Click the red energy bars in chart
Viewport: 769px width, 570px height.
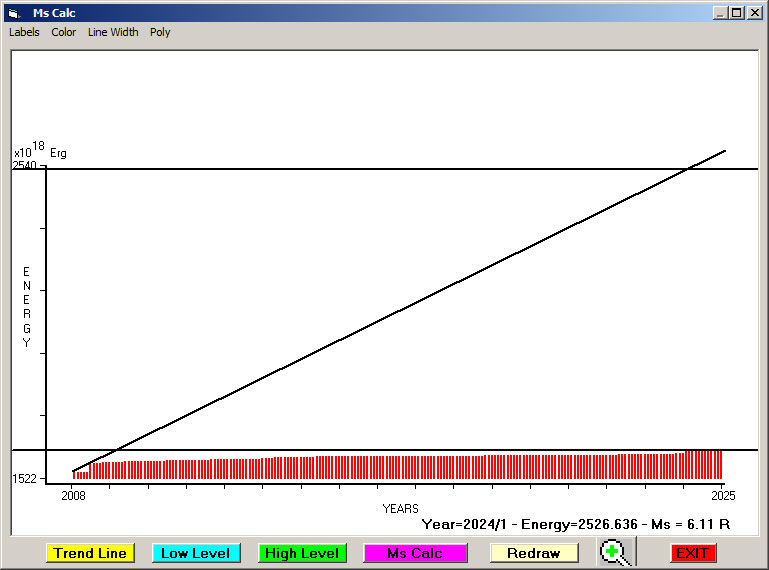point(400,468)
